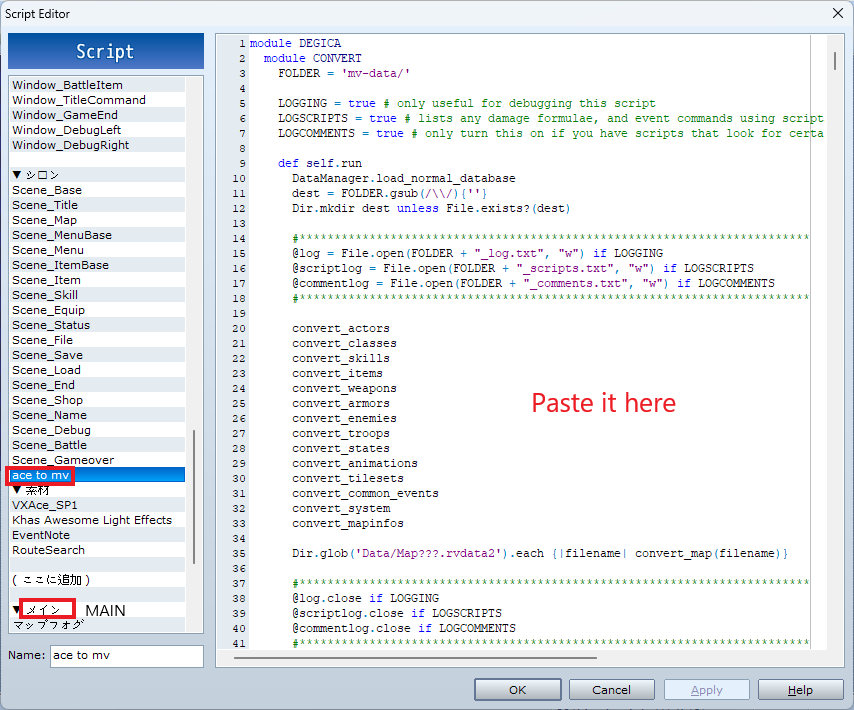The image size is (854, 710).
Task: Open Help for the Script Editor
Action: coord(801,690)
